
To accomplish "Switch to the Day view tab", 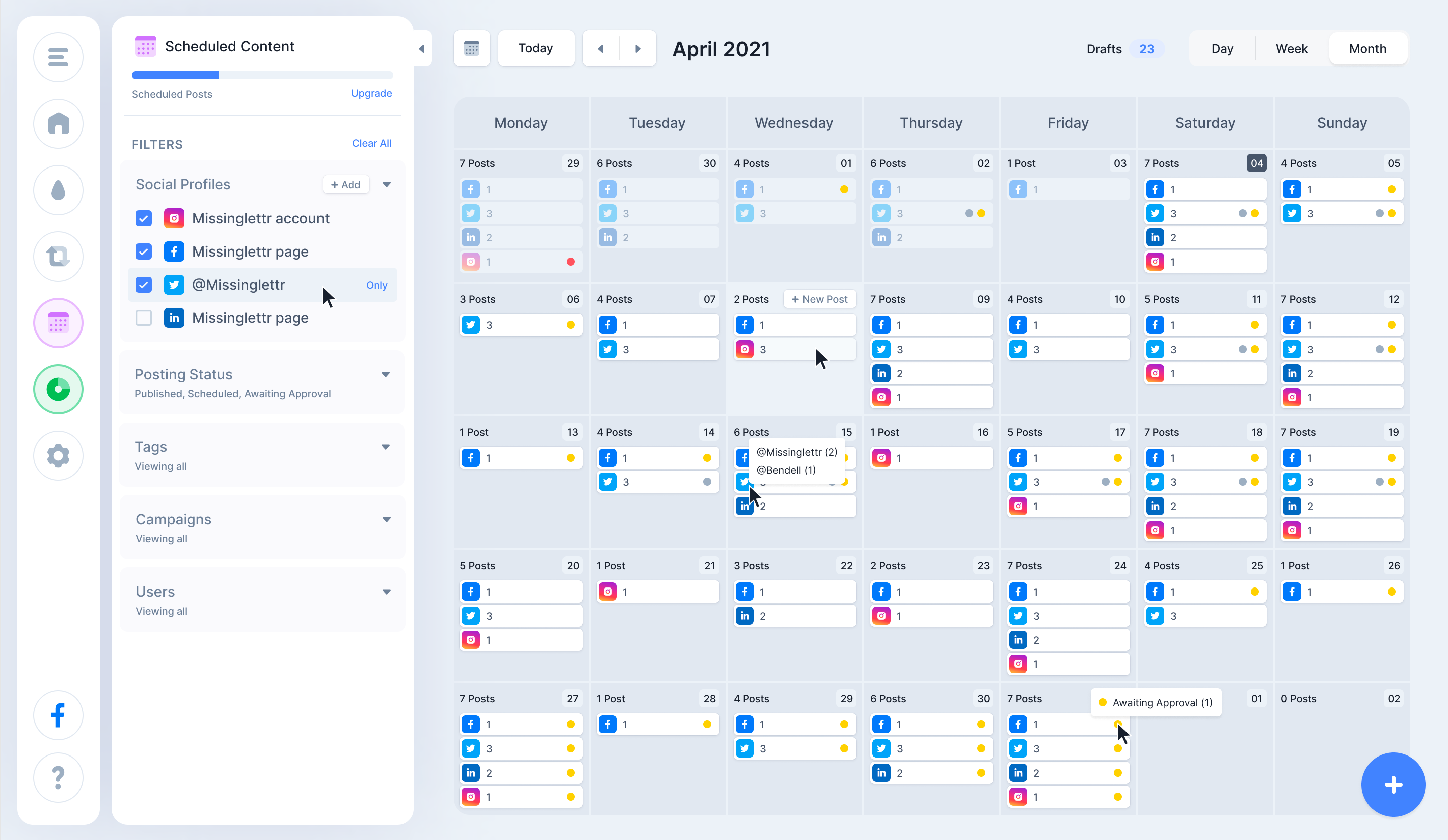I will click(1222, 48).
